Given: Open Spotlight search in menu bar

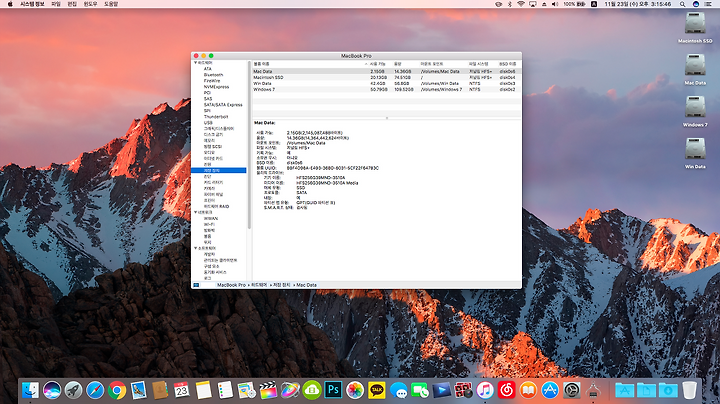Looking at the screenshot, I should pos(683,4).
